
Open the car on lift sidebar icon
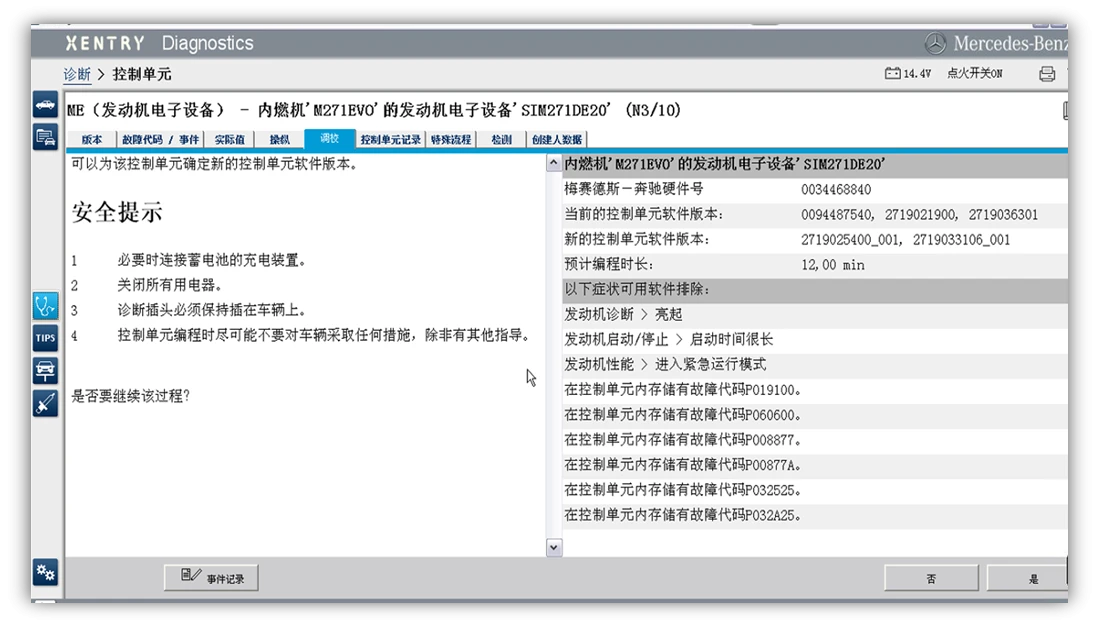(x=46, y=371)
